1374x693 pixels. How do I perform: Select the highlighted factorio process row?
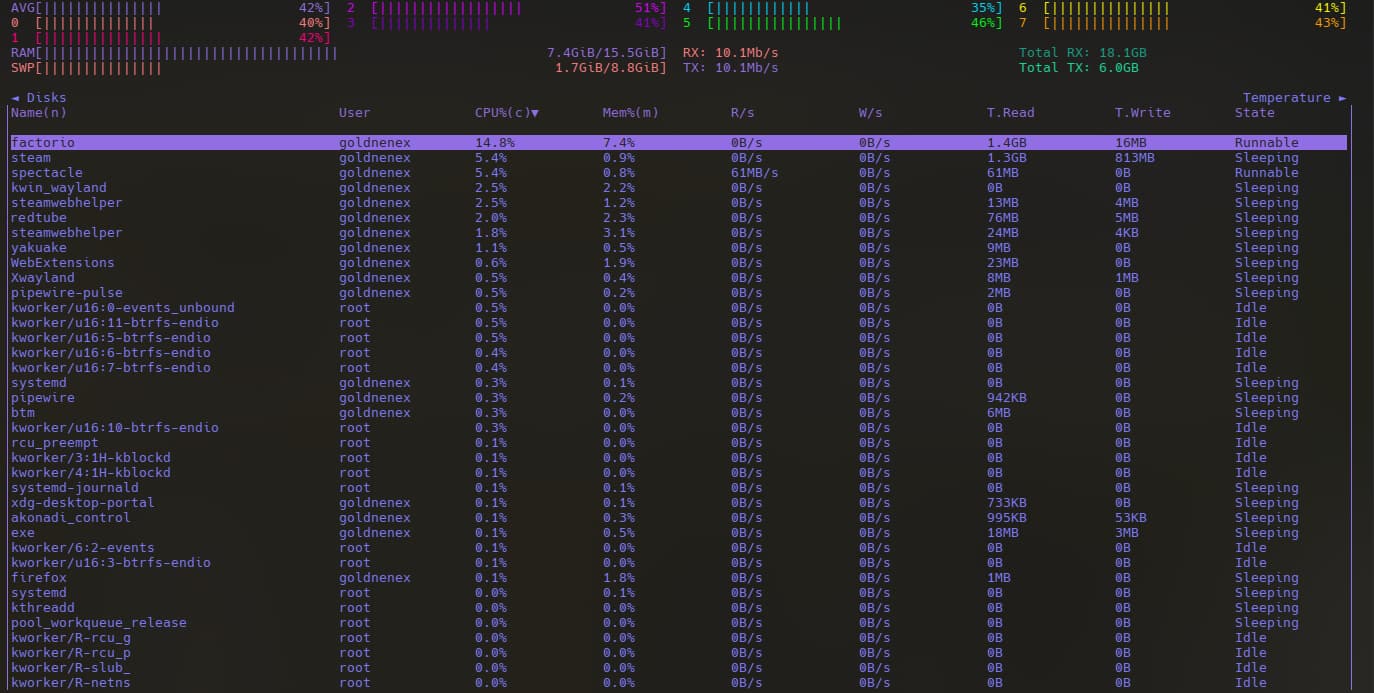pyautogui.click(x=42, y=143)
